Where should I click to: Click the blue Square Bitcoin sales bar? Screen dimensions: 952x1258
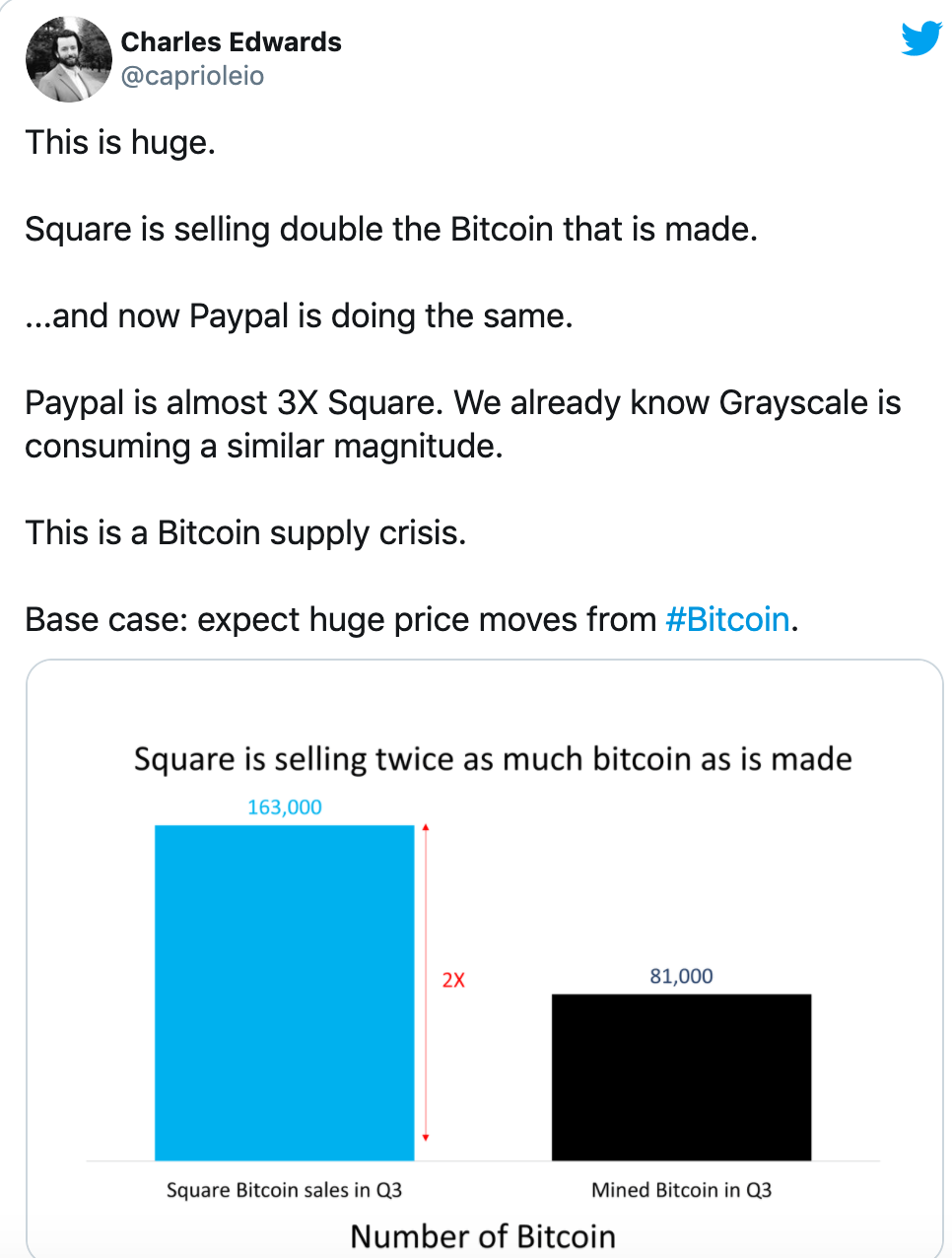click(285, 993)
